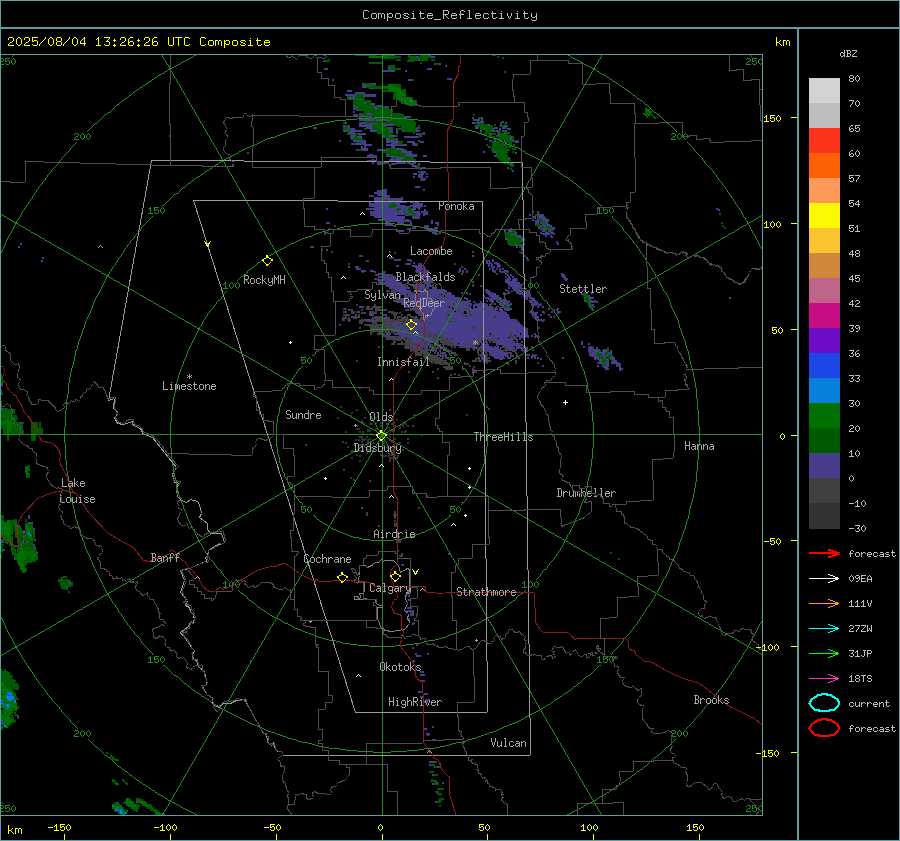Select the light gray 80–70 dBZ swatch

click(824, 91)
